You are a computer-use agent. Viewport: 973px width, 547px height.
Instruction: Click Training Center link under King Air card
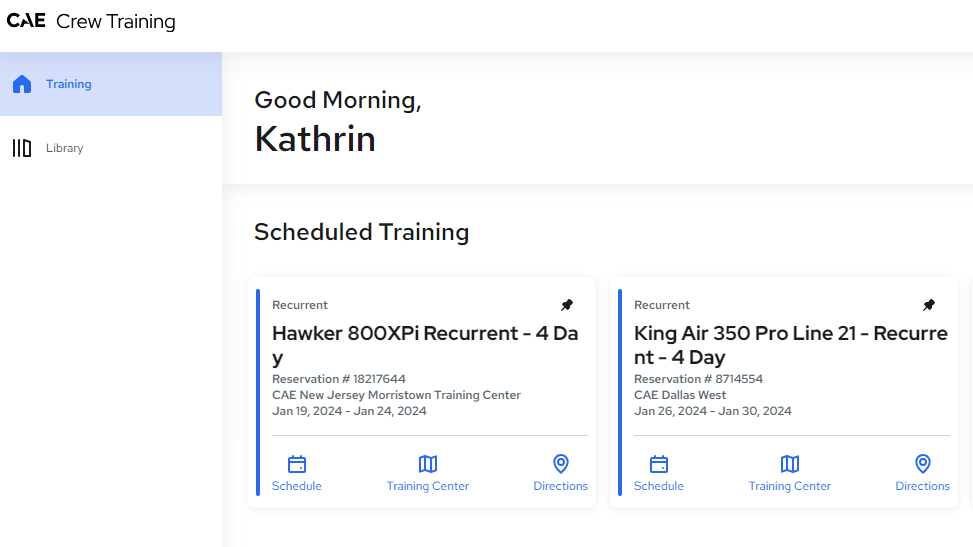pyautogui.click(x=789, y=486)
